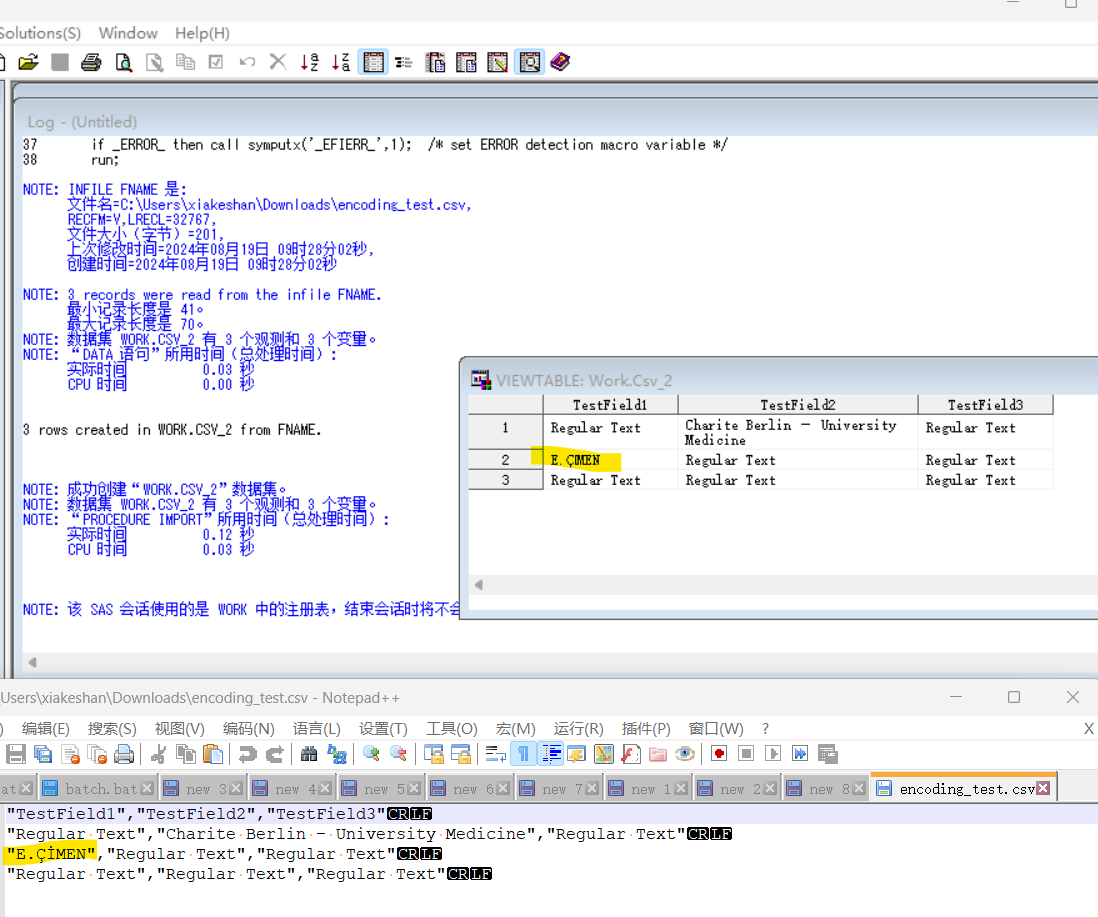Toggle SAS table view mode icon
This screenshot has width=1098, height=917.
[x=373, y=62]
